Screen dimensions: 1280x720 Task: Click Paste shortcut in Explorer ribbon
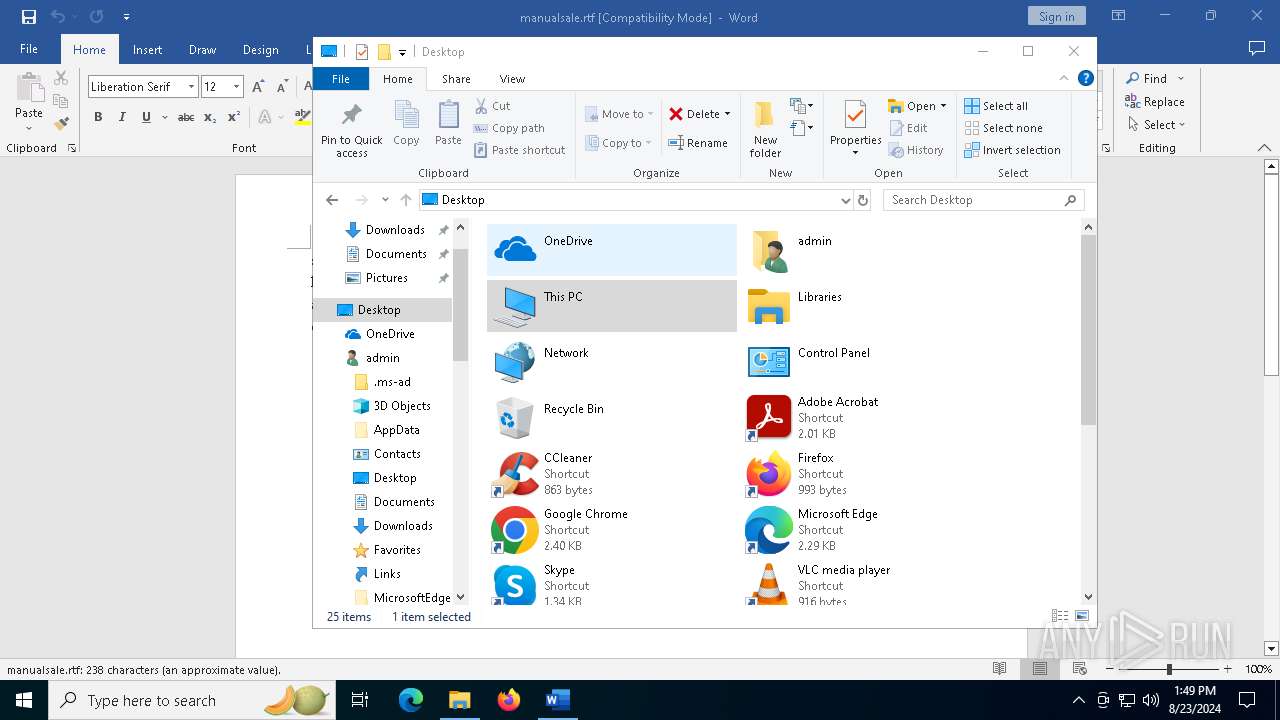[520, 150]
